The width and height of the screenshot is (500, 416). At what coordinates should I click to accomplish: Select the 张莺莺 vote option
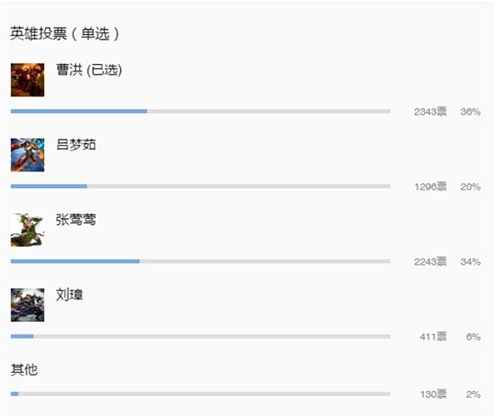coord(76,220)
